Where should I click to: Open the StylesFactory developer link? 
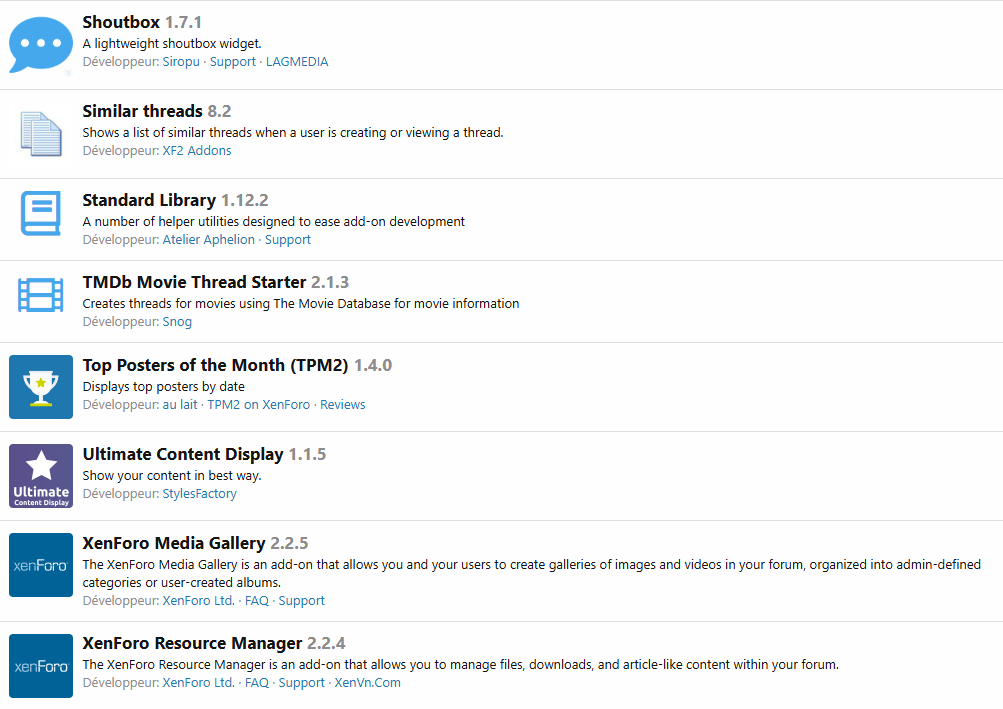[x=200, y=494]
